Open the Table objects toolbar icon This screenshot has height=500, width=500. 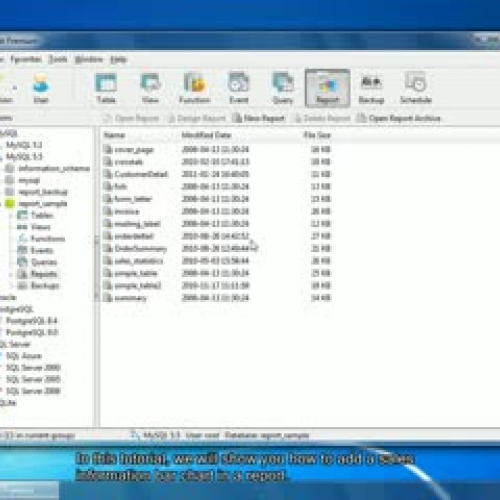tap(106, 88)
